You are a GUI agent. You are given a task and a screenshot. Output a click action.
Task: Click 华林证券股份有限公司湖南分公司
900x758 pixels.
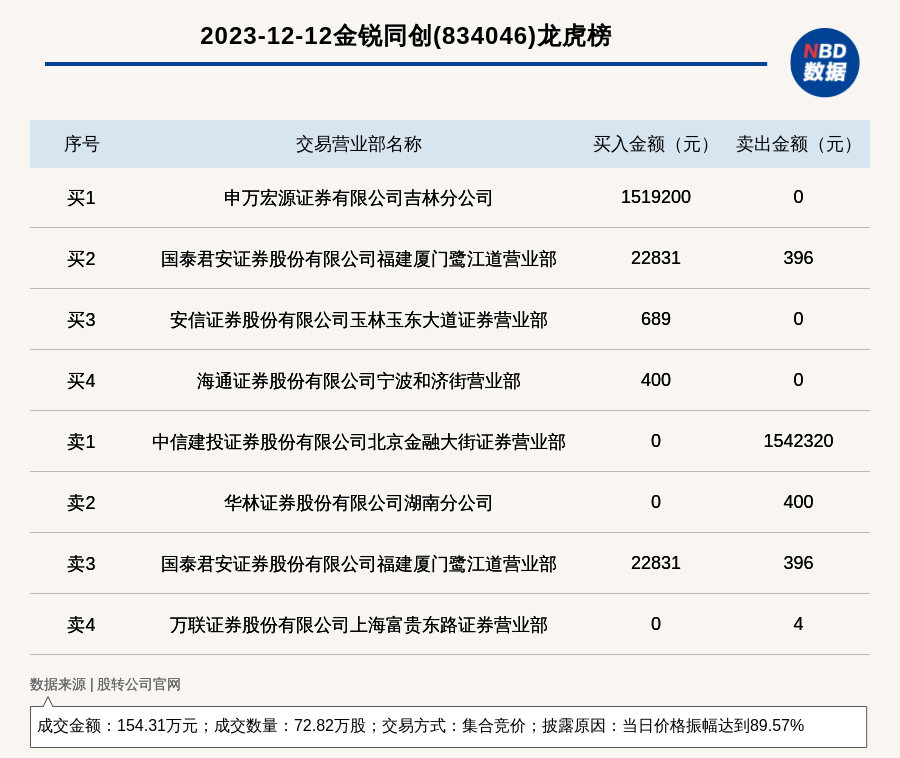click(x=359, y=503)
